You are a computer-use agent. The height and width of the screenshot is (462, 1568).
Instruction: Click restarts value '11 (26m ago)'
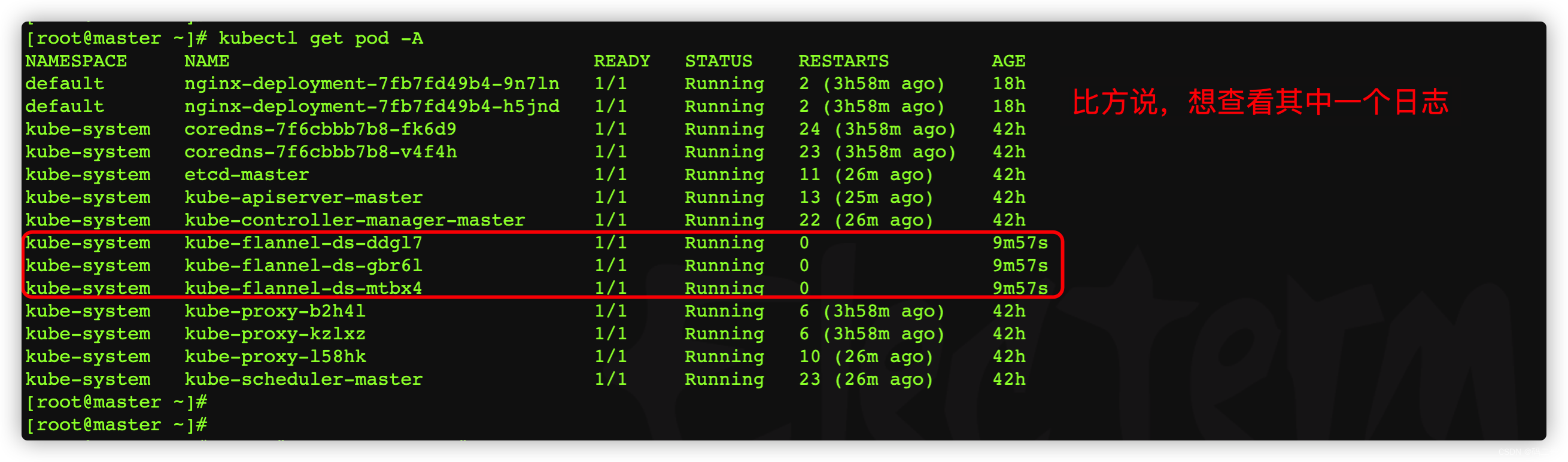tap(865, 175)
